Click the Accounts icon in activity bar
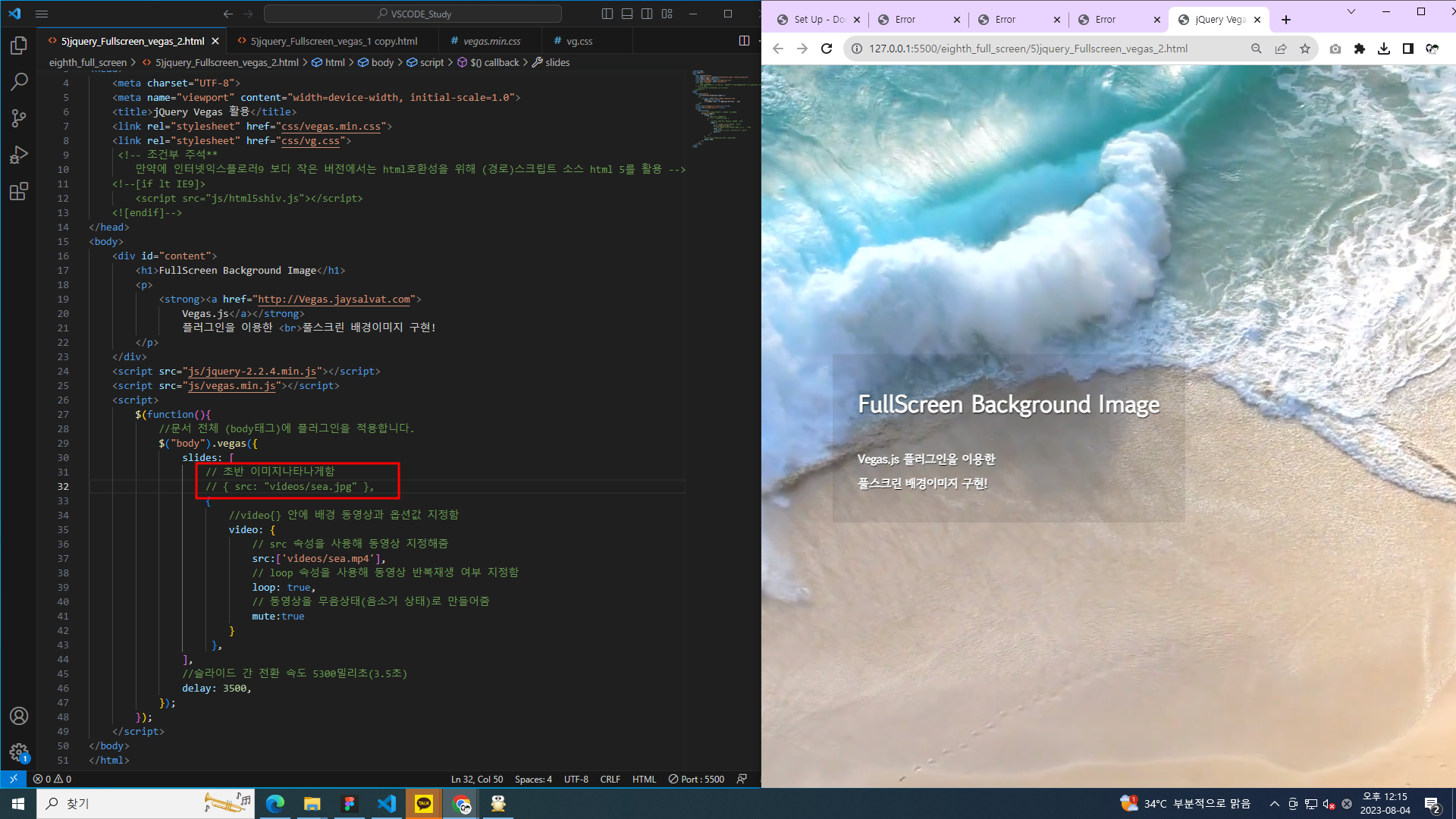The image size is (1456, 819). tap(19, 716)
